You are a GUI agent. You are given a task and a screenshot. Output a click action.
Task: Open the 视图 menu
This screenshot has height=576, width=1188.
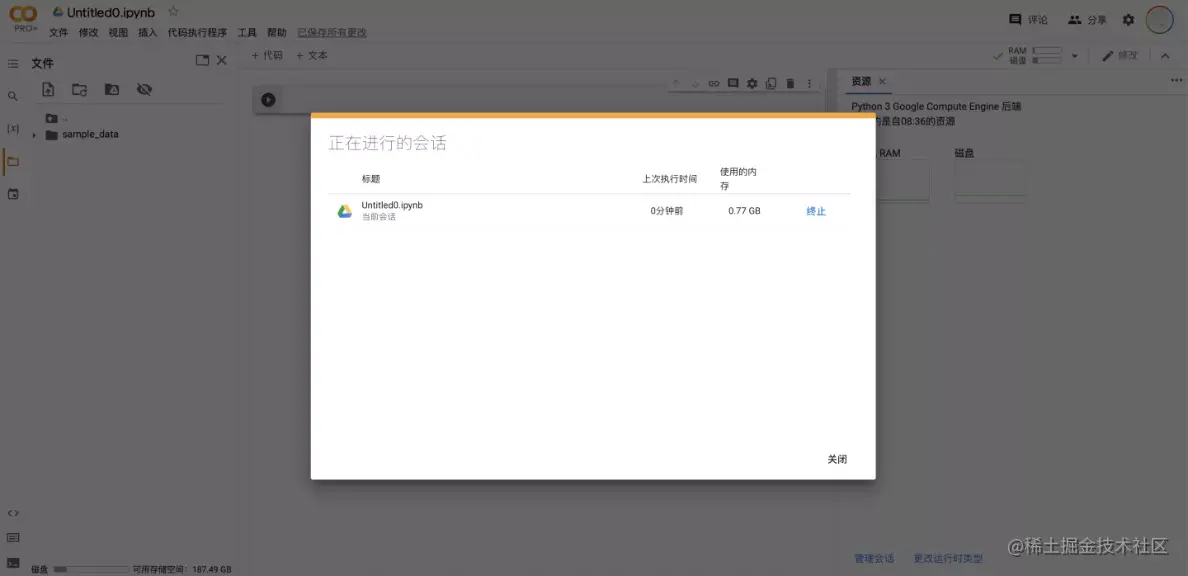pos(118,33)
